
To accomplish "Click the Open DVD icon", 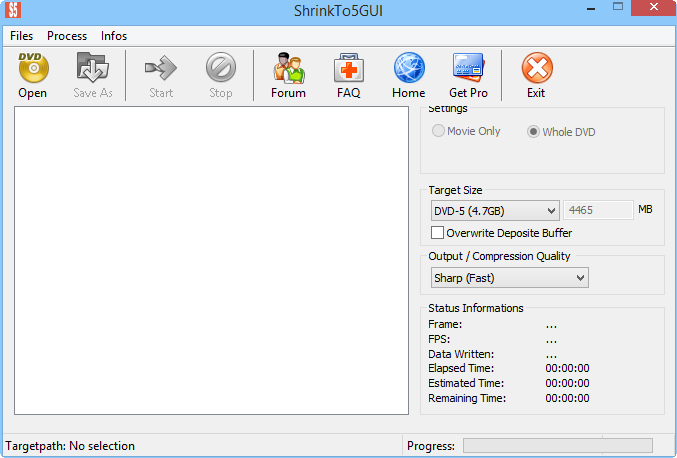I will (32, 68).
